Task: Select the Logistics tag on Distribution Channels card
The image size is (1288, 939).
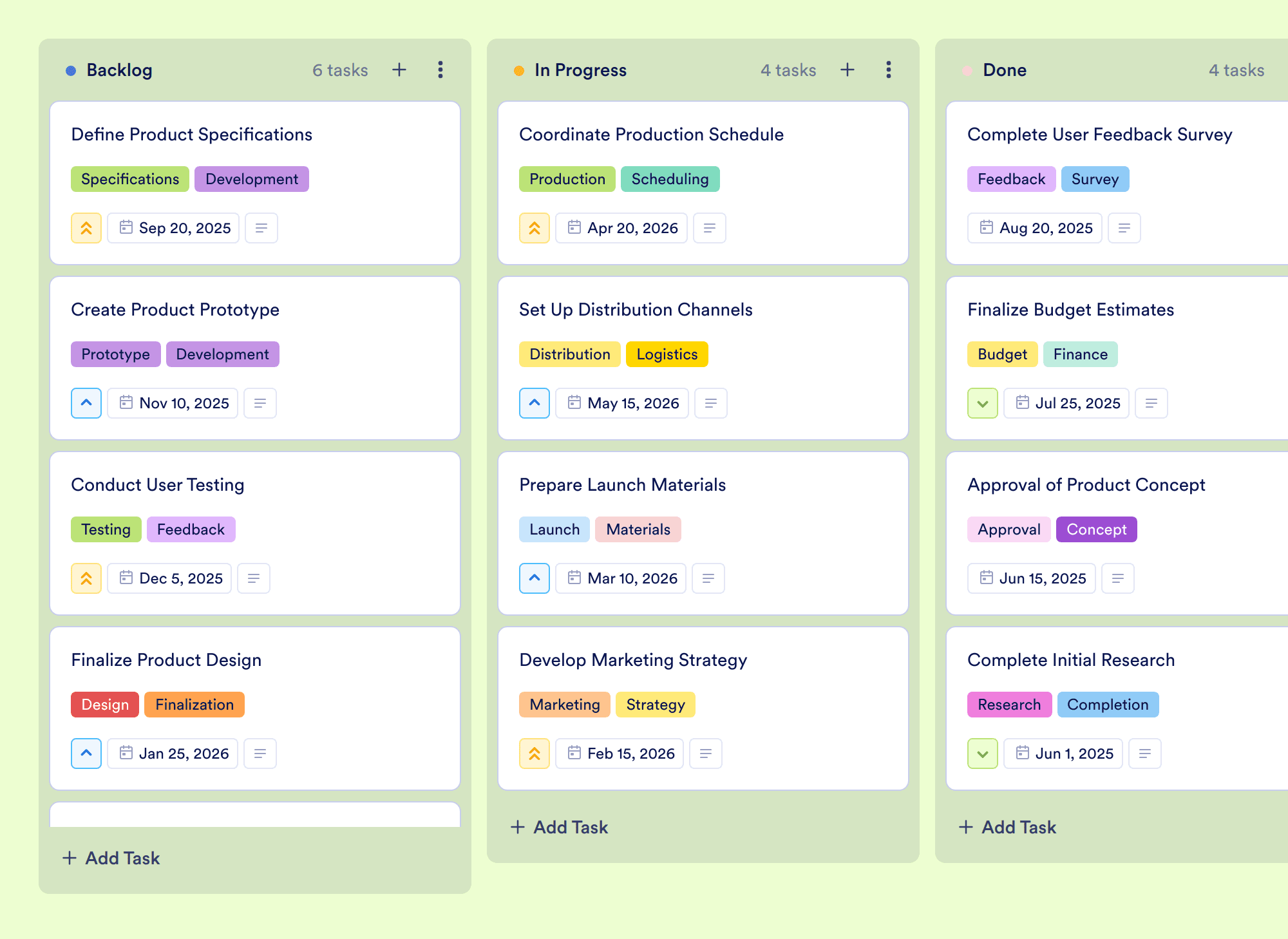Action: 667,354
